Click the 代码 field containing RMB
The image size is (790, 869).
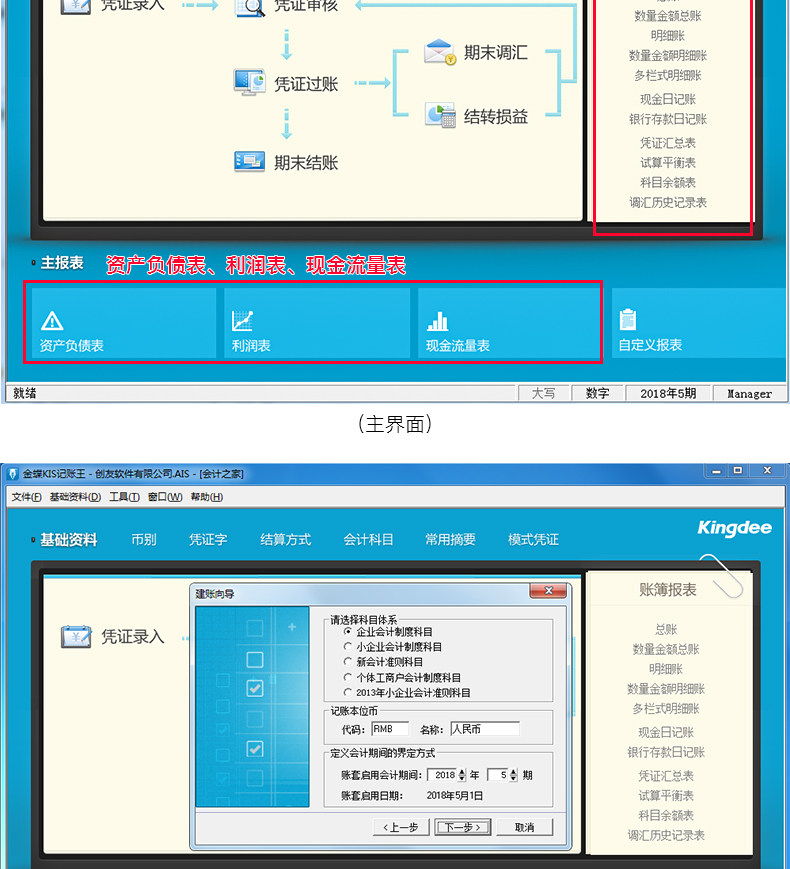click(x=390, y=729)
